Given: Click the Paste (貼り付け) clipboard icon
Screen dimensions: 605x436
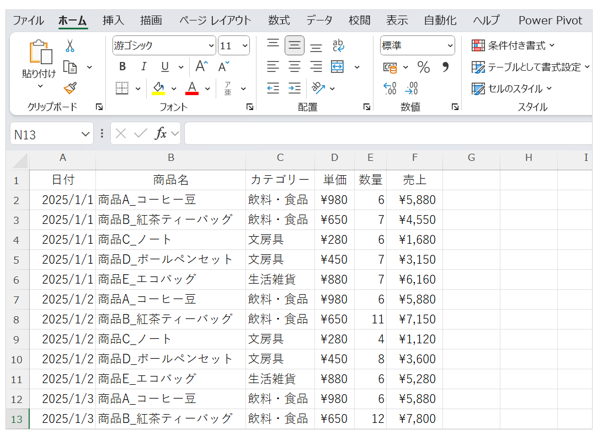Looking at the screenshot, I should [x=41, y=52].
